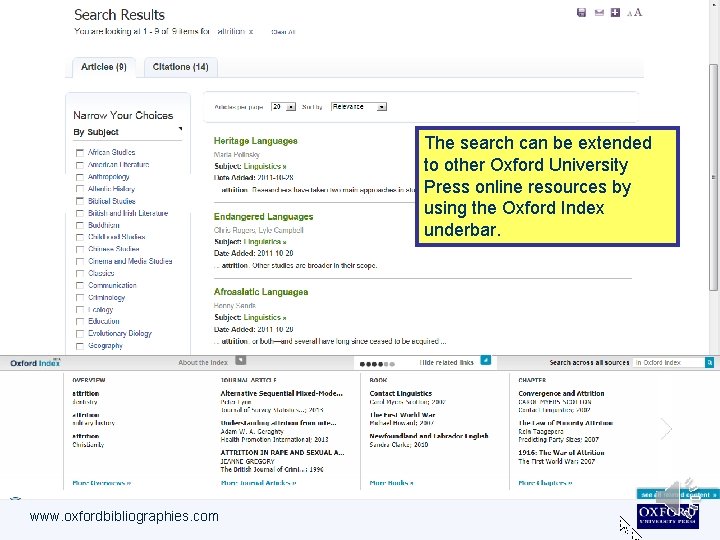The height and width of the screenshot is (540, 720).
Task: Click the save icon in the Search Results header
Action: [581, 12]
